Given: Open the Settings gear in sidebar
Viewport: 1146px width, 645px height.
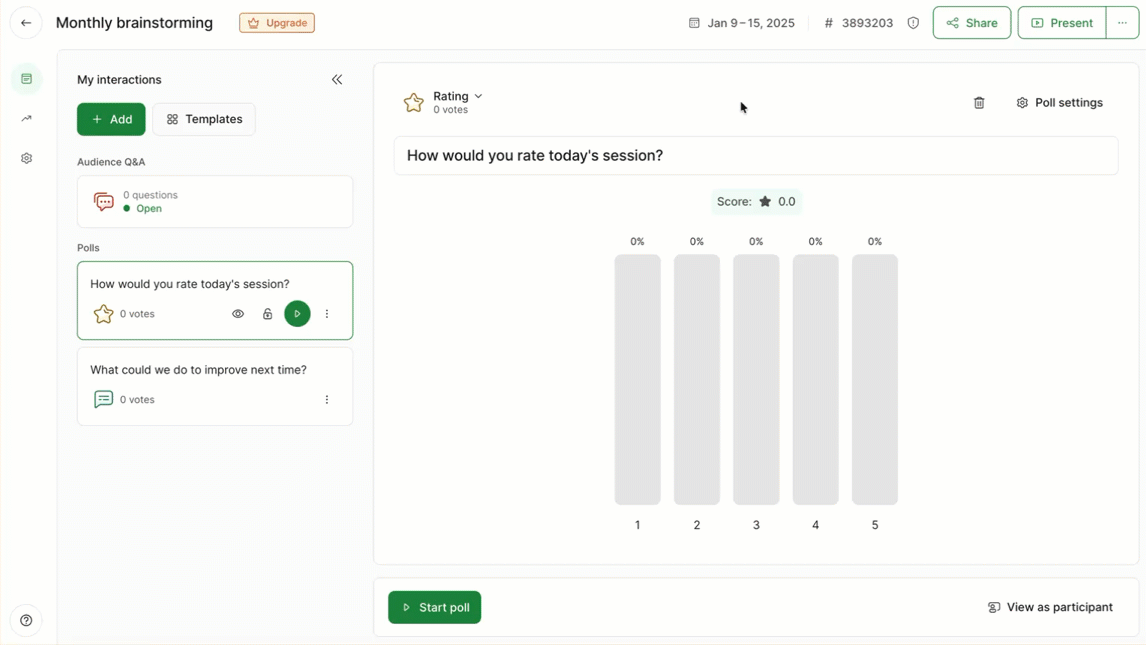Looking at the screenshot, I should point(27,159).
